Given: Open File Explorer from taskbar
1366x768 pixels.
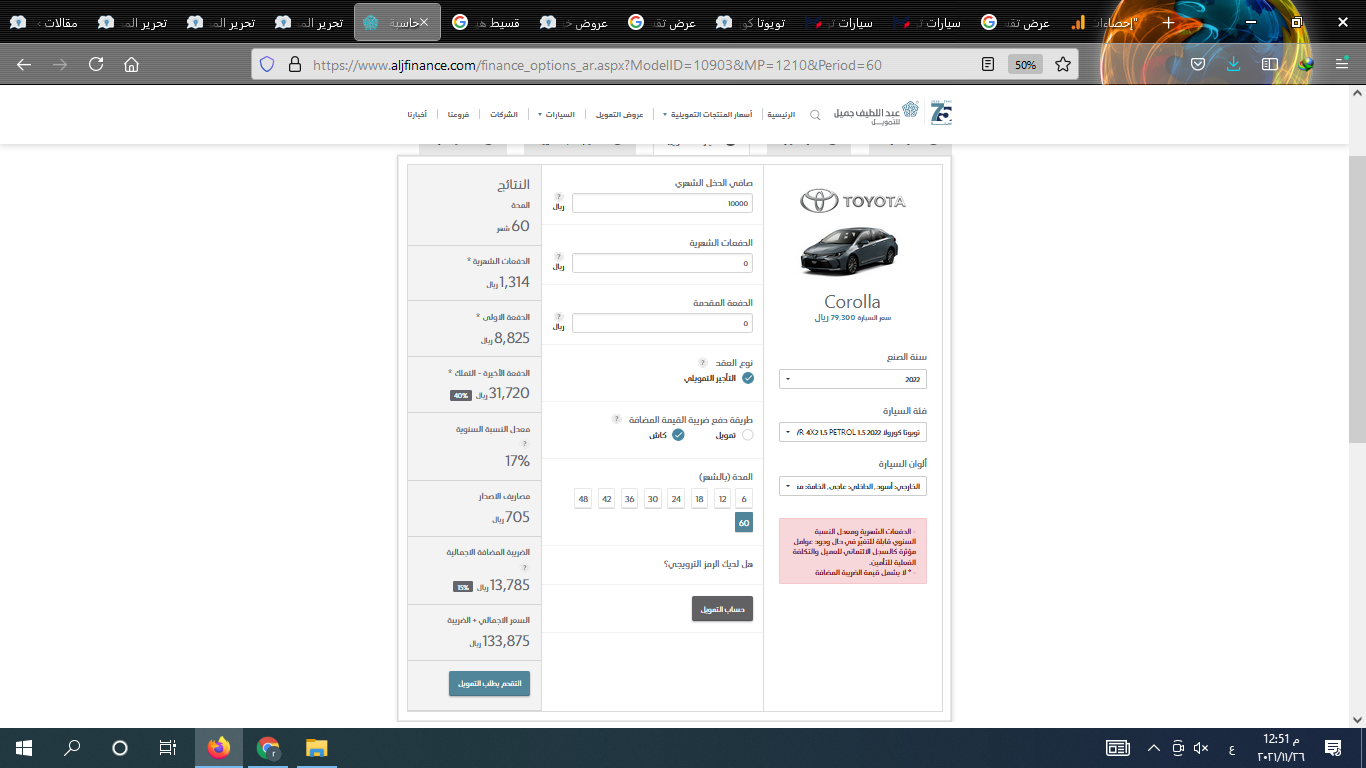Looking at the screenshot, I should [316, 748].
